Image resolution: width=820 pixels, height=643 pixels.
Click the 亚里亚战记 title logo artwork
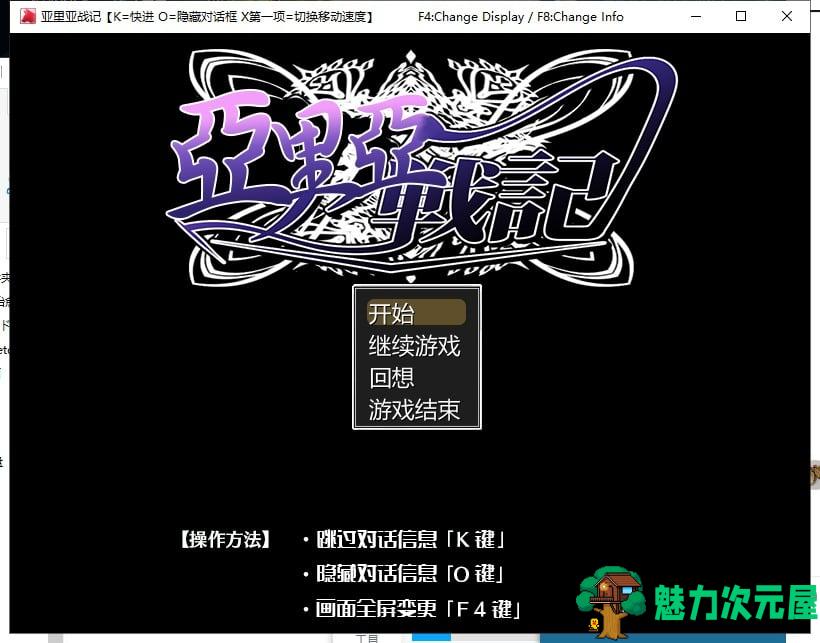tap(421, 167)
